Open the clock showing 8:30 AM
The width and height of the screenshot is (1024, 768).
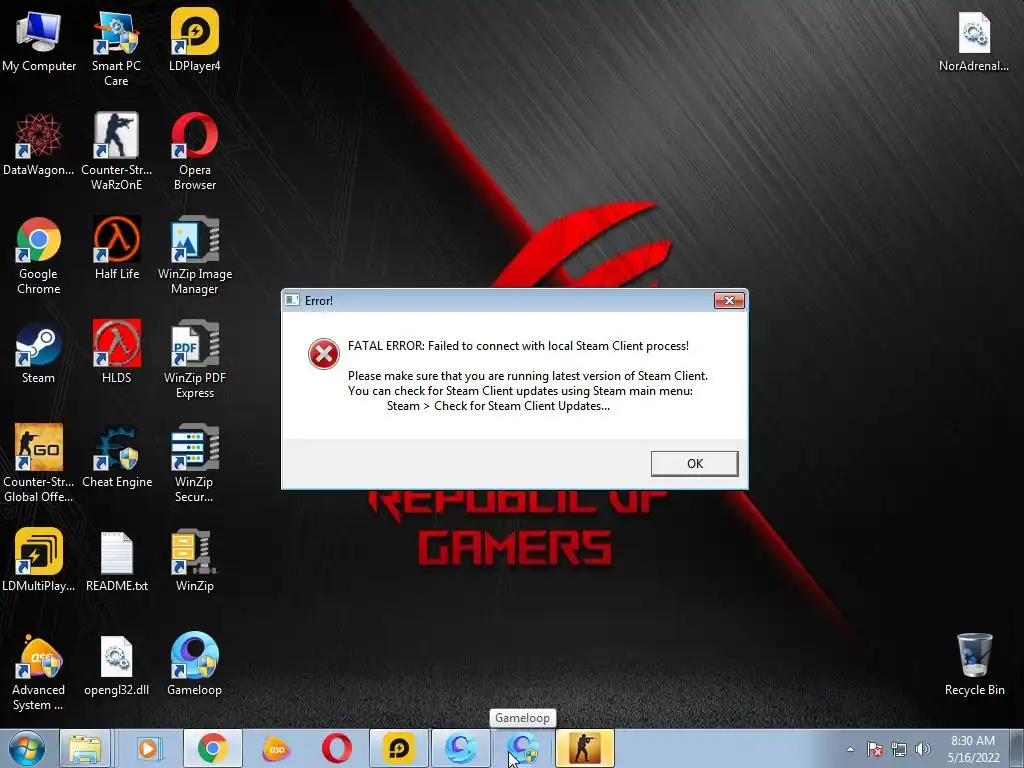(973, 749)
